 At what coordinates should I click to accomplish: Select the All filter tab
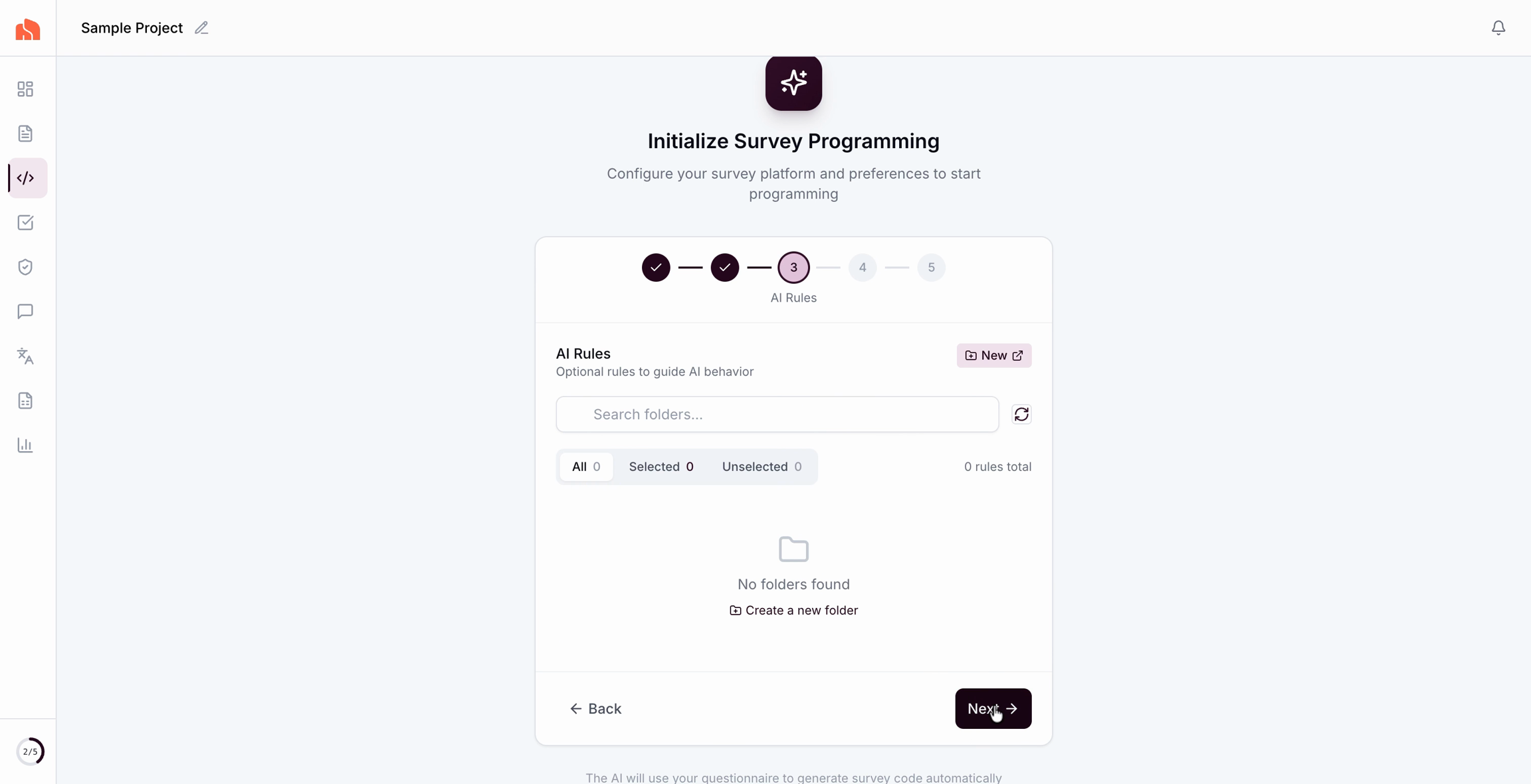click(x=585, y=467)
